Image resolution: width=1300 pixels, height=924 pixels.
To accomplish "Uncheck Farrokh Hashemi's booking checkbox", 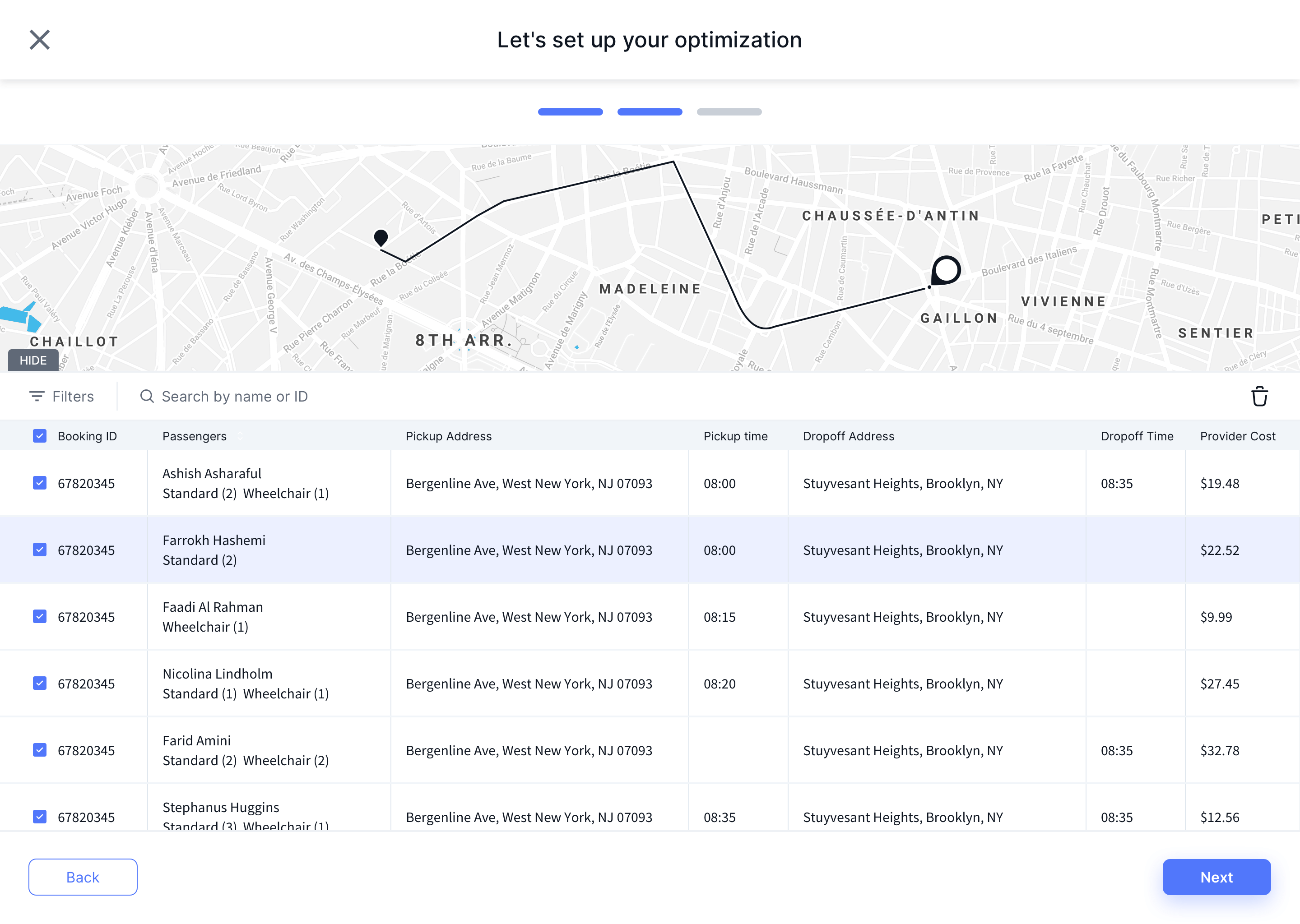I will (39, 550).
